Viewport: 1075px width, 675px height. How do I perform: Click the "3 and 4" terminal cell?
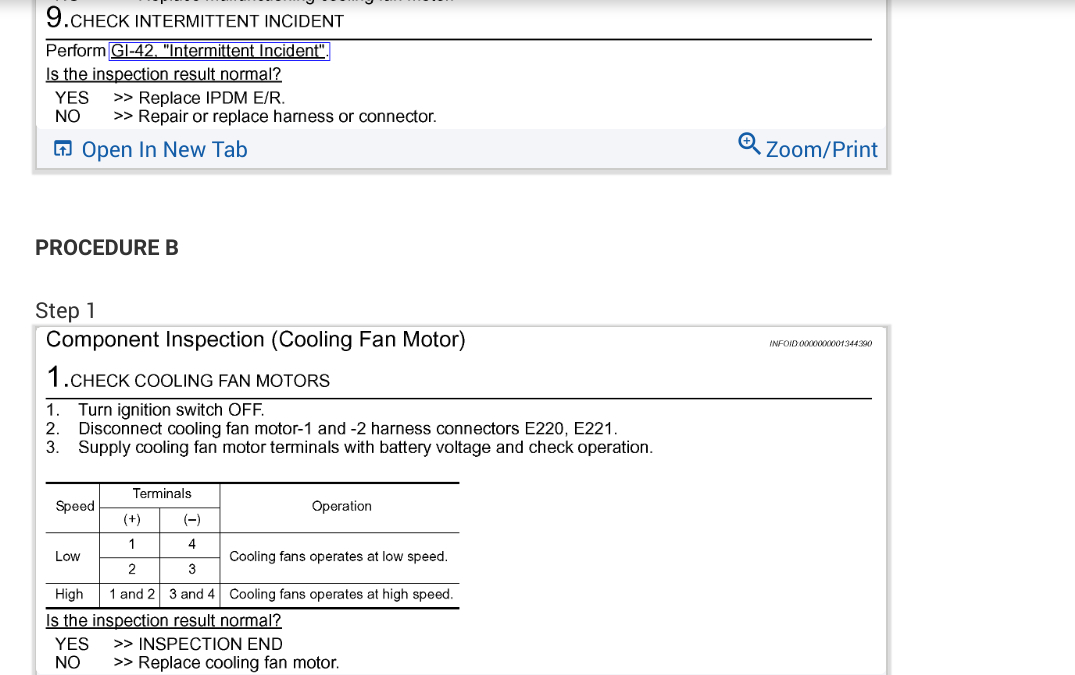point(192,594)
